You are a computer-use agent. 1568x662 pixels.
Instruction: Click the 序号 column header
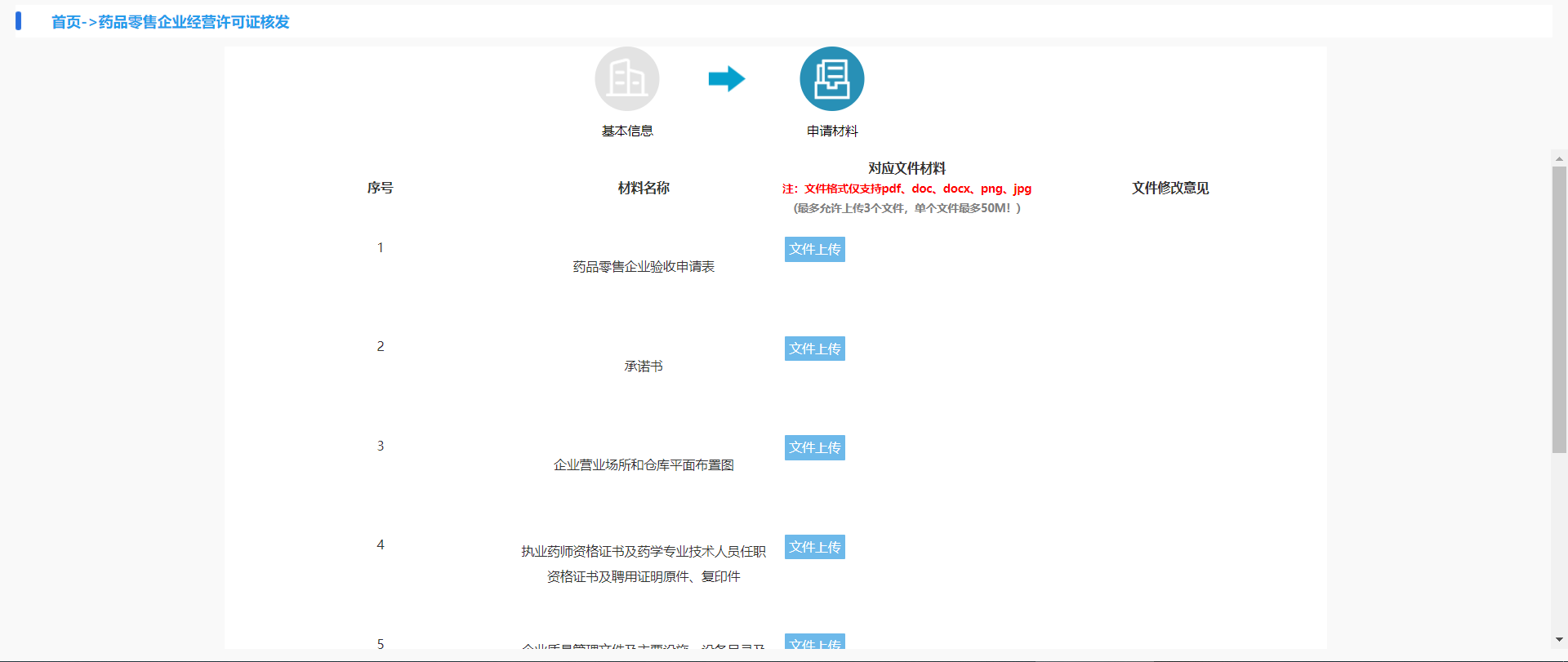[x=380, y=189]
